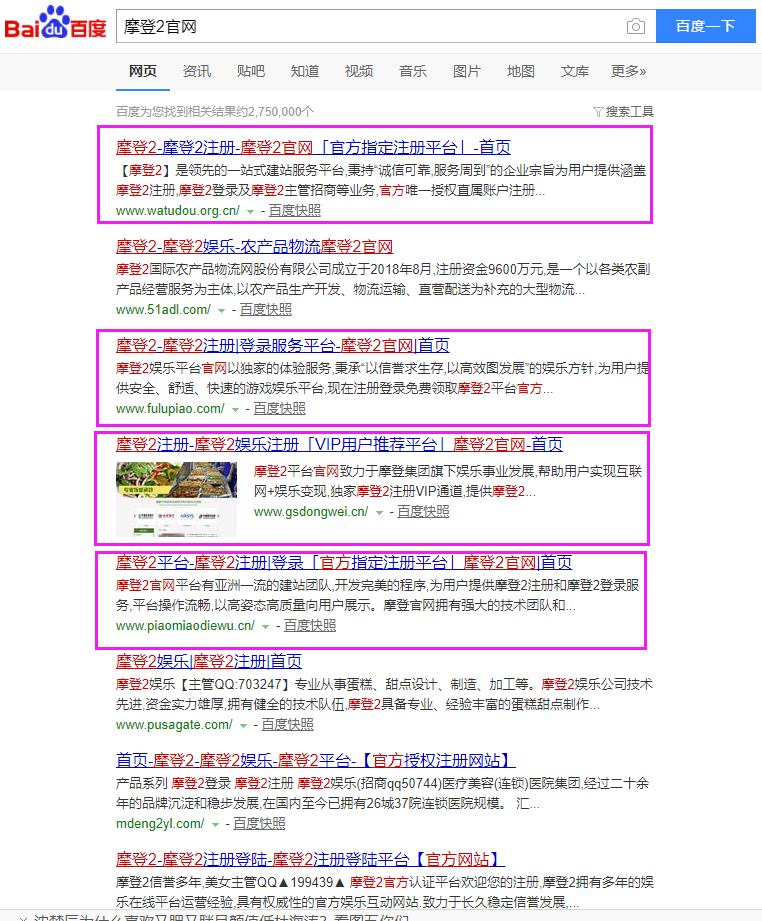Visit the www.fulupiao.com/ URL

point(170,409)
